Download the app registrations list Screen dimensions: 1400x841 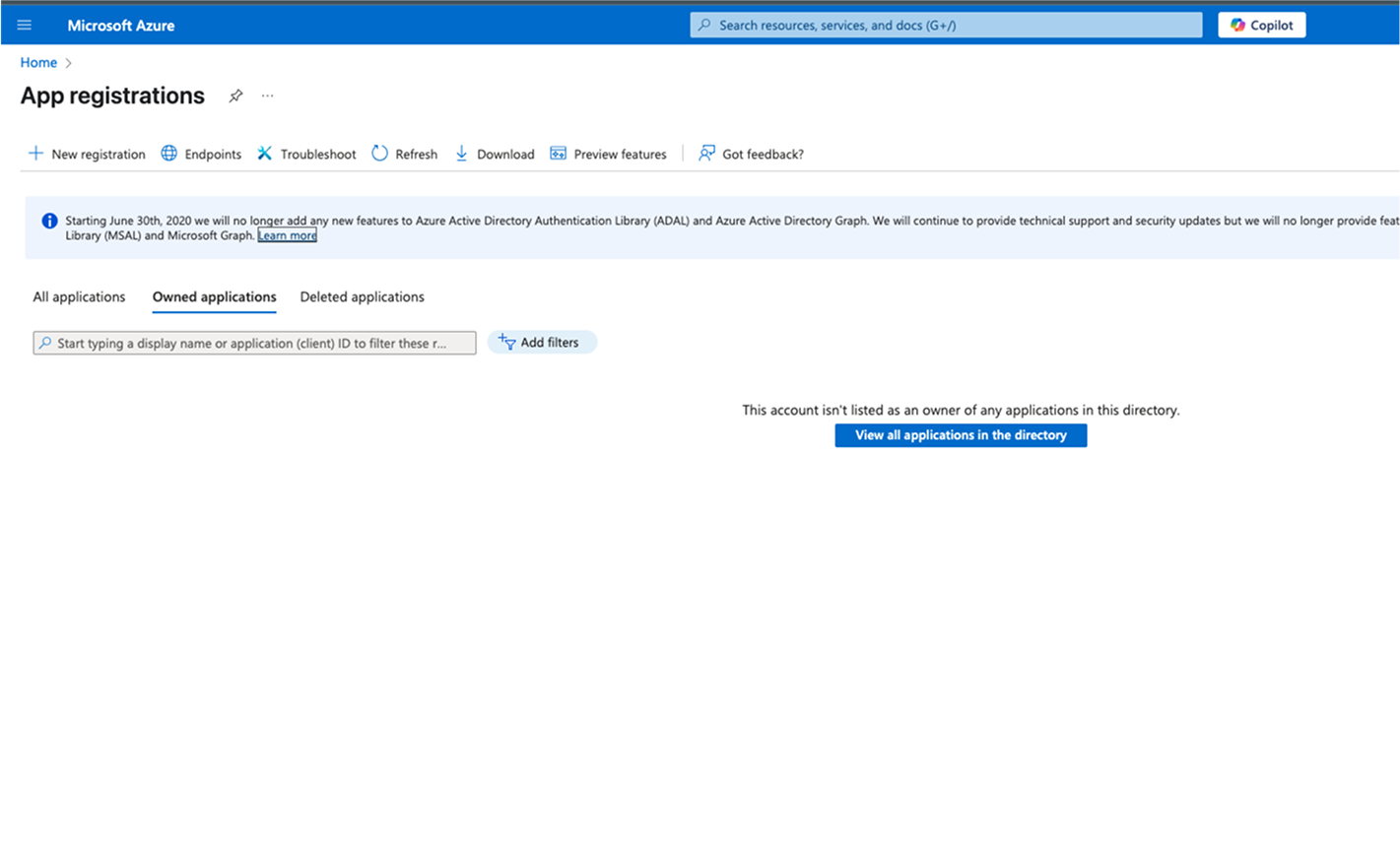[495, 154]
